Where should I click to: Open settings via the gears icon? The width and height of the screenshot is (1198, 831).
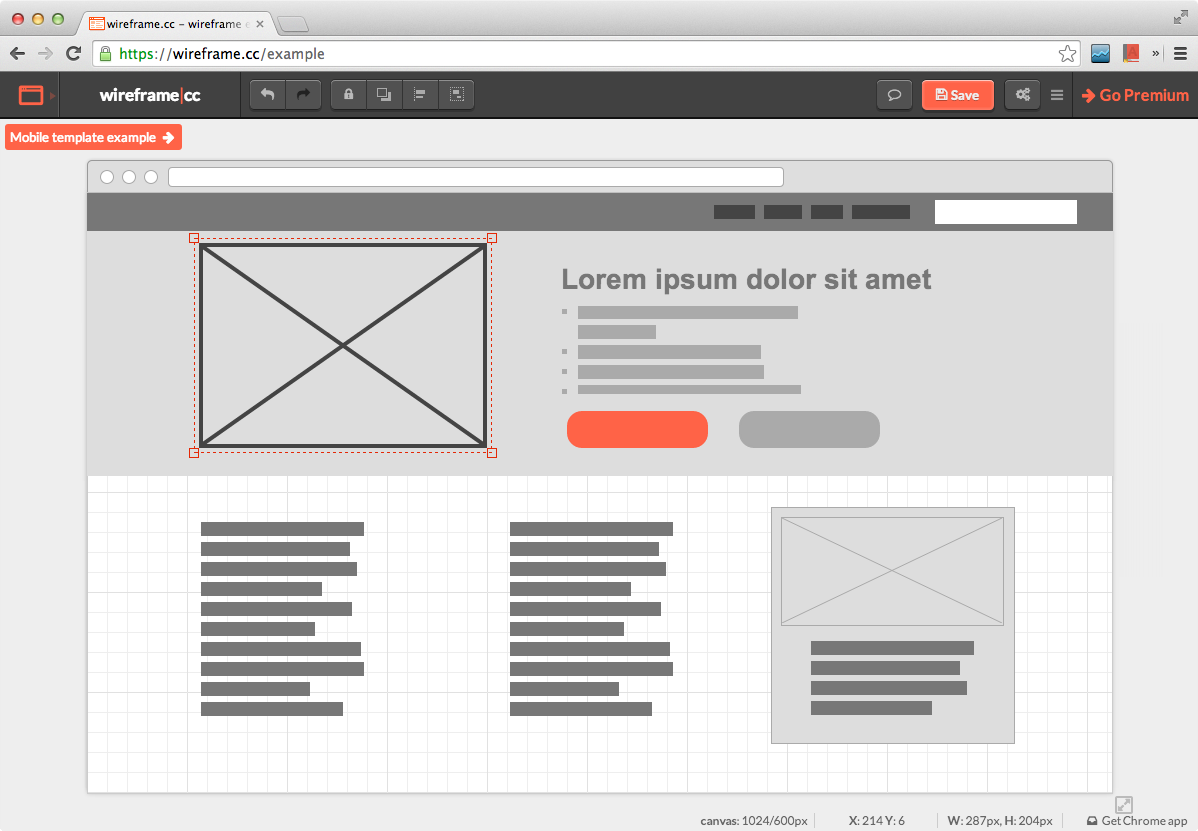(x=1022, y=94)
